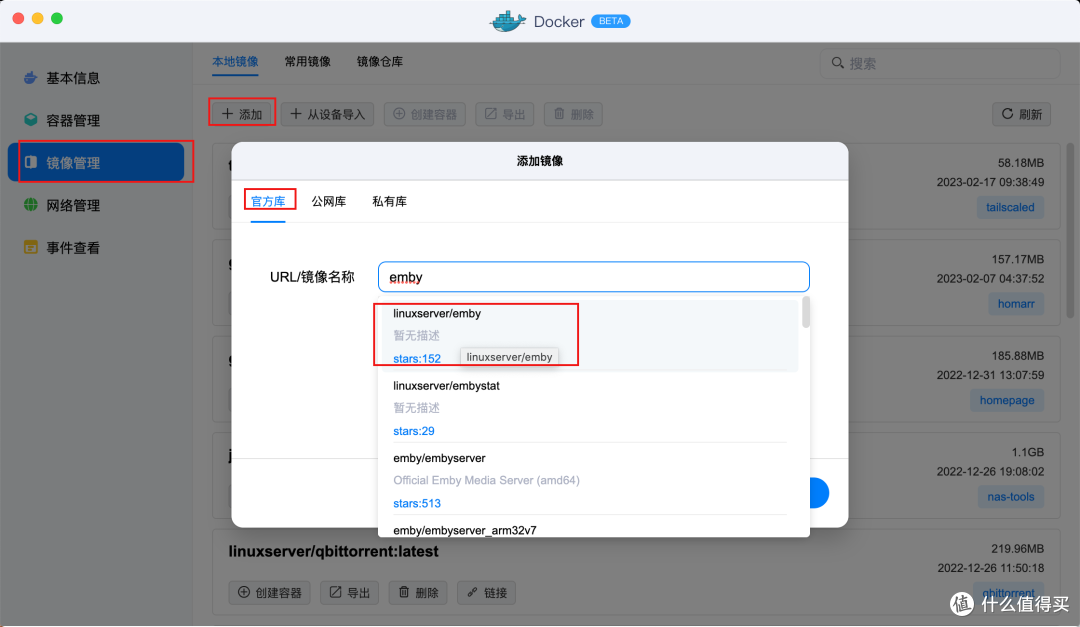Image resolution: width=1080 pixels, height=627 pixels.
Task: Click the URL/镜像名称 input containing emby
Action: [594, 277]
